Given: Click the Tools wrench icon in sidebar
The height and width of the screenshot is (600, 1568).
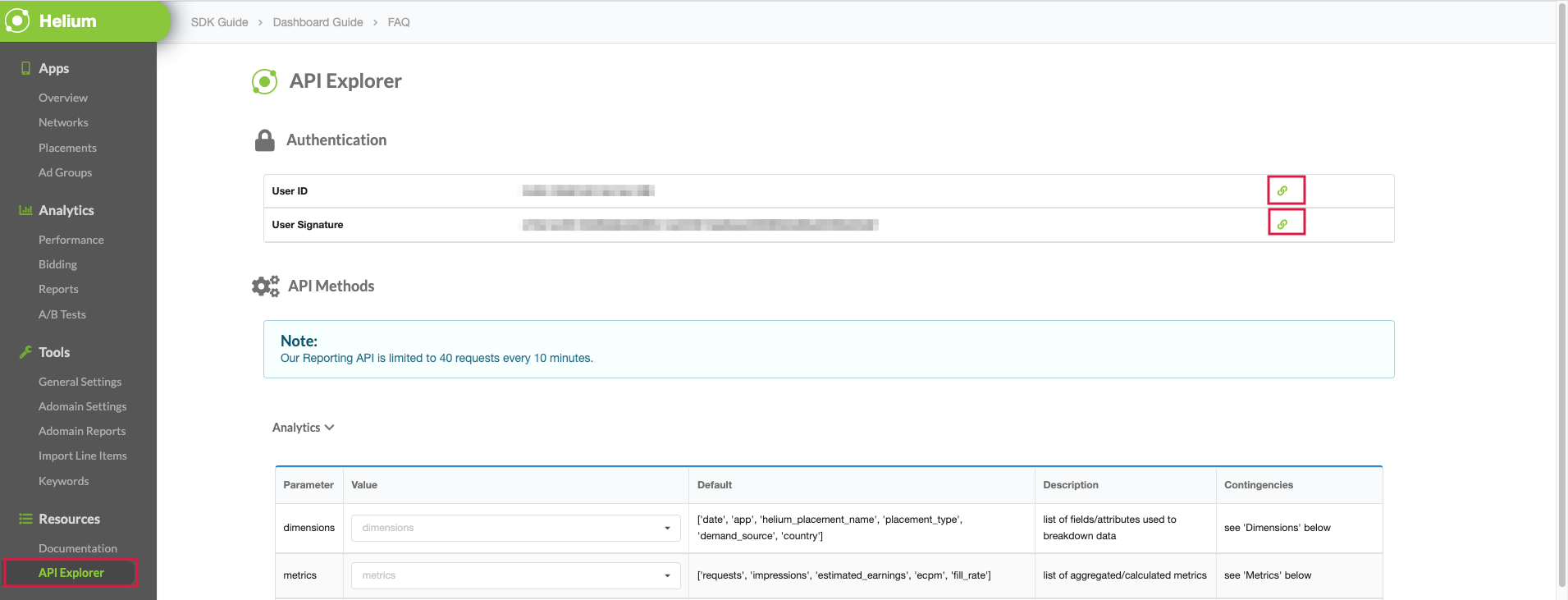Looking at the screenshot, I should point(25,352).
